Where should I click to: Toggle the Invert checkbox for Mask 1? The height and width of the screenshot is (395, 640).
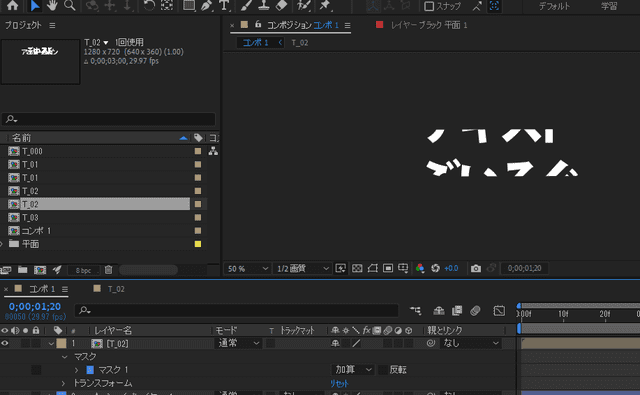click(x=383, y=370)
